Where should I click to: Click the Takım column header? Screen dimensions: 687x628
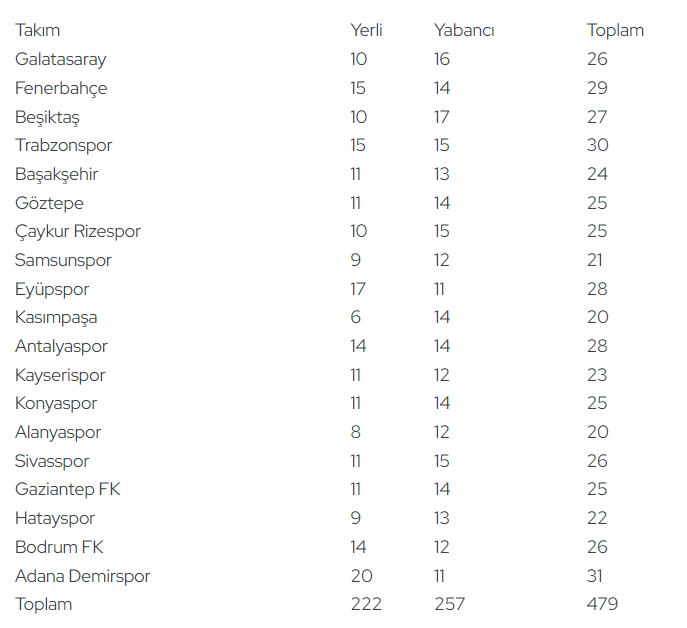coord(38,30)
